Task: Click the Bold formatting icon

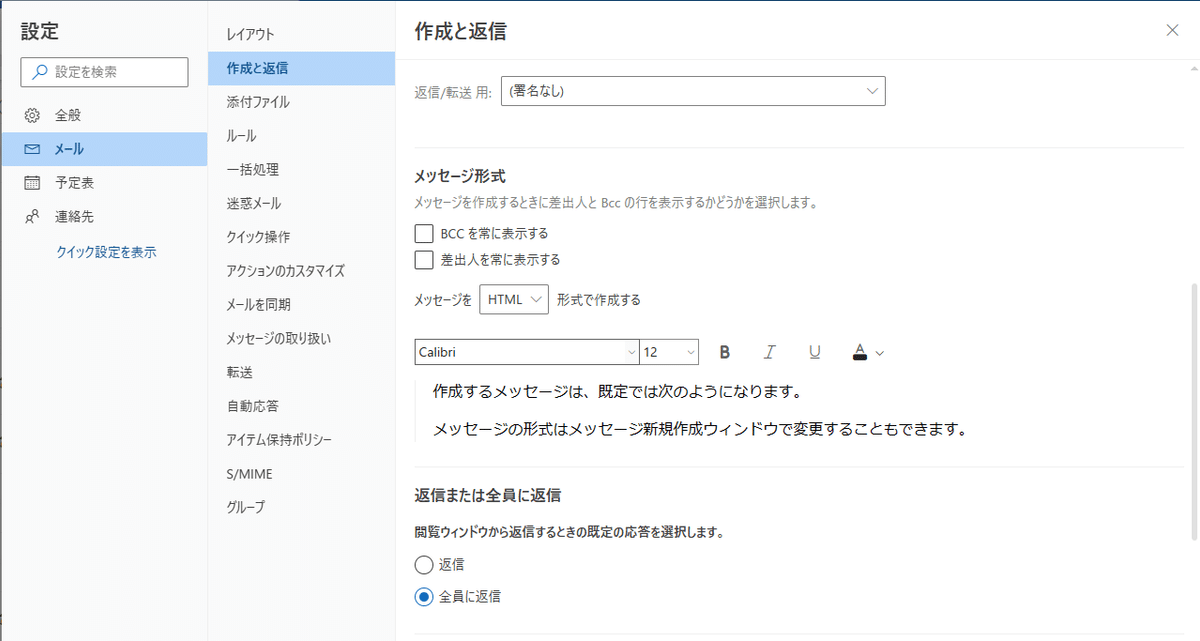Action: click(x=725, y=352)
